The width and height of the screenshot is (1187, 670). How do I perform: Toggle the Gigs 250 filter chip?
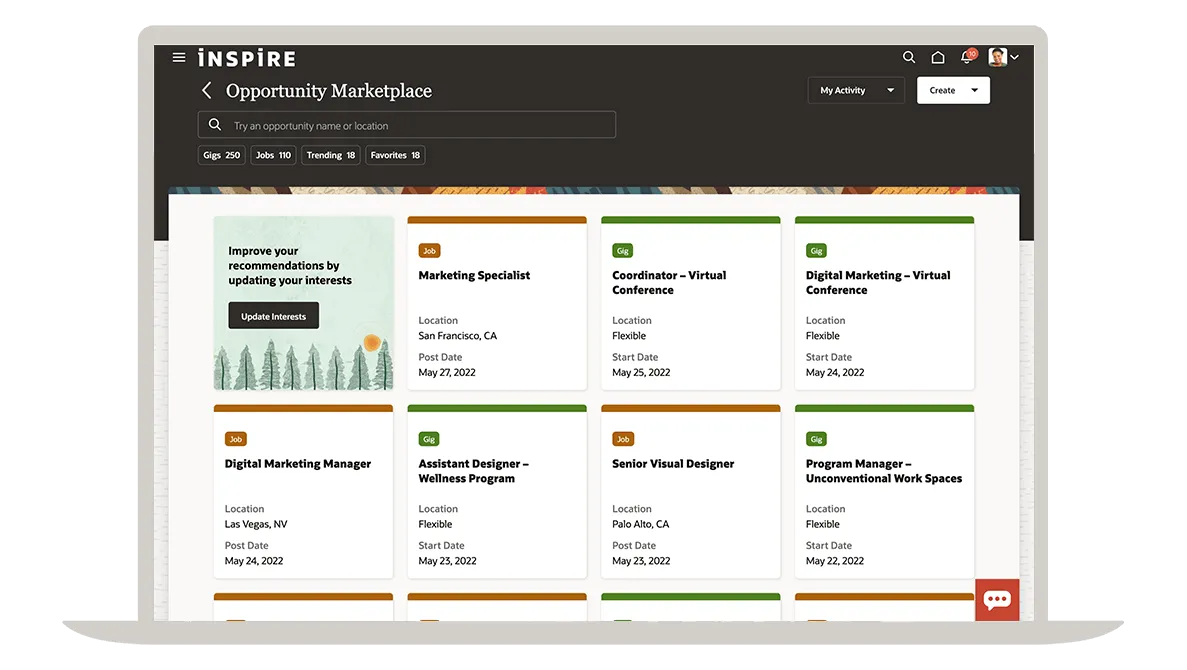pos(221,155)
